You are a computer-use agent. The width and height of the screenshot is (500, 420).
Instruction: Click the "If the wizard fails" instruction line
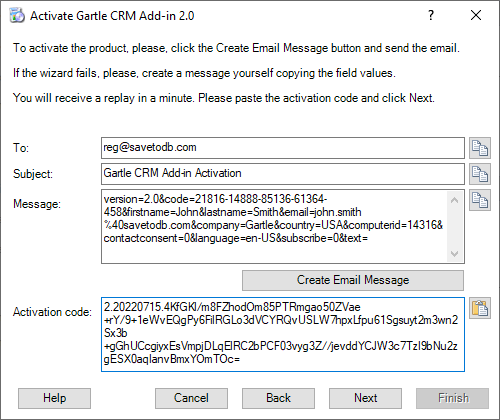point(204,73)
